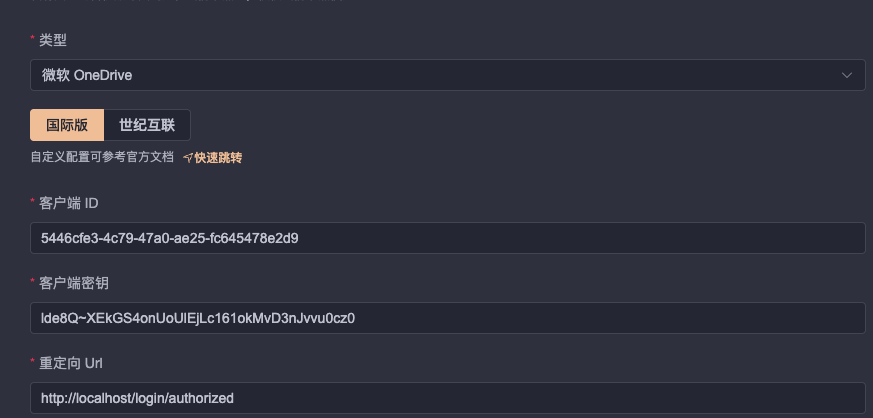Click the http://localhost/login/authorized text
Screen dimensions: 873x418
click(137, 398)
